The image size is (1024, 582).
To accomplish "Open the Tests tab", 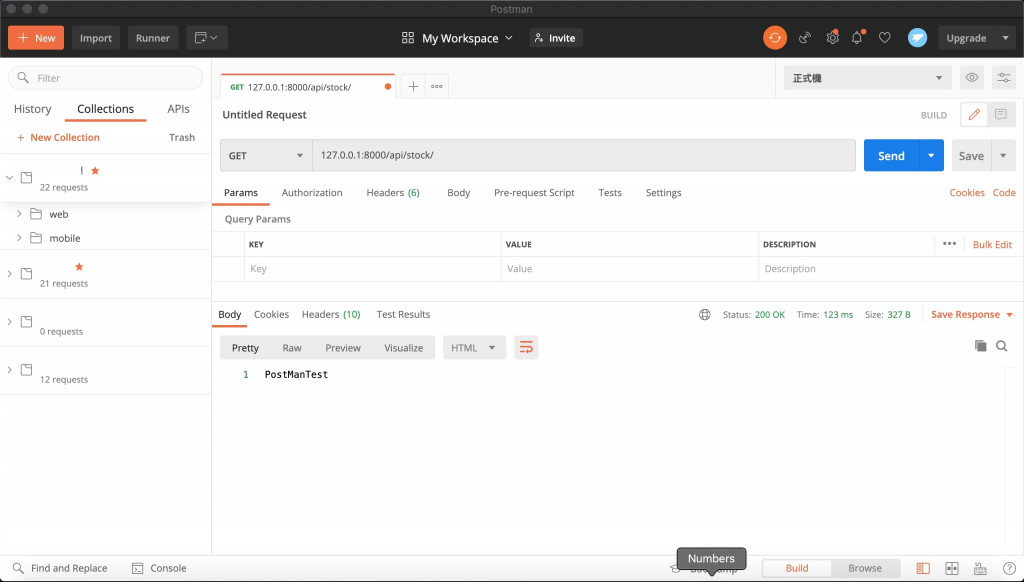I will click(610, 193).
